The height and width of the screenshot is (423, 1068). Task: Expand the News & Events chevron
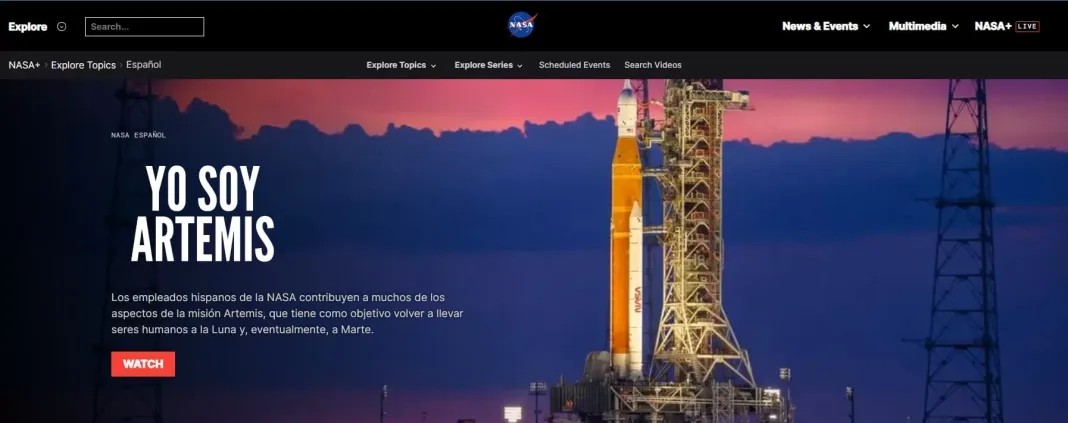point(866,27)
